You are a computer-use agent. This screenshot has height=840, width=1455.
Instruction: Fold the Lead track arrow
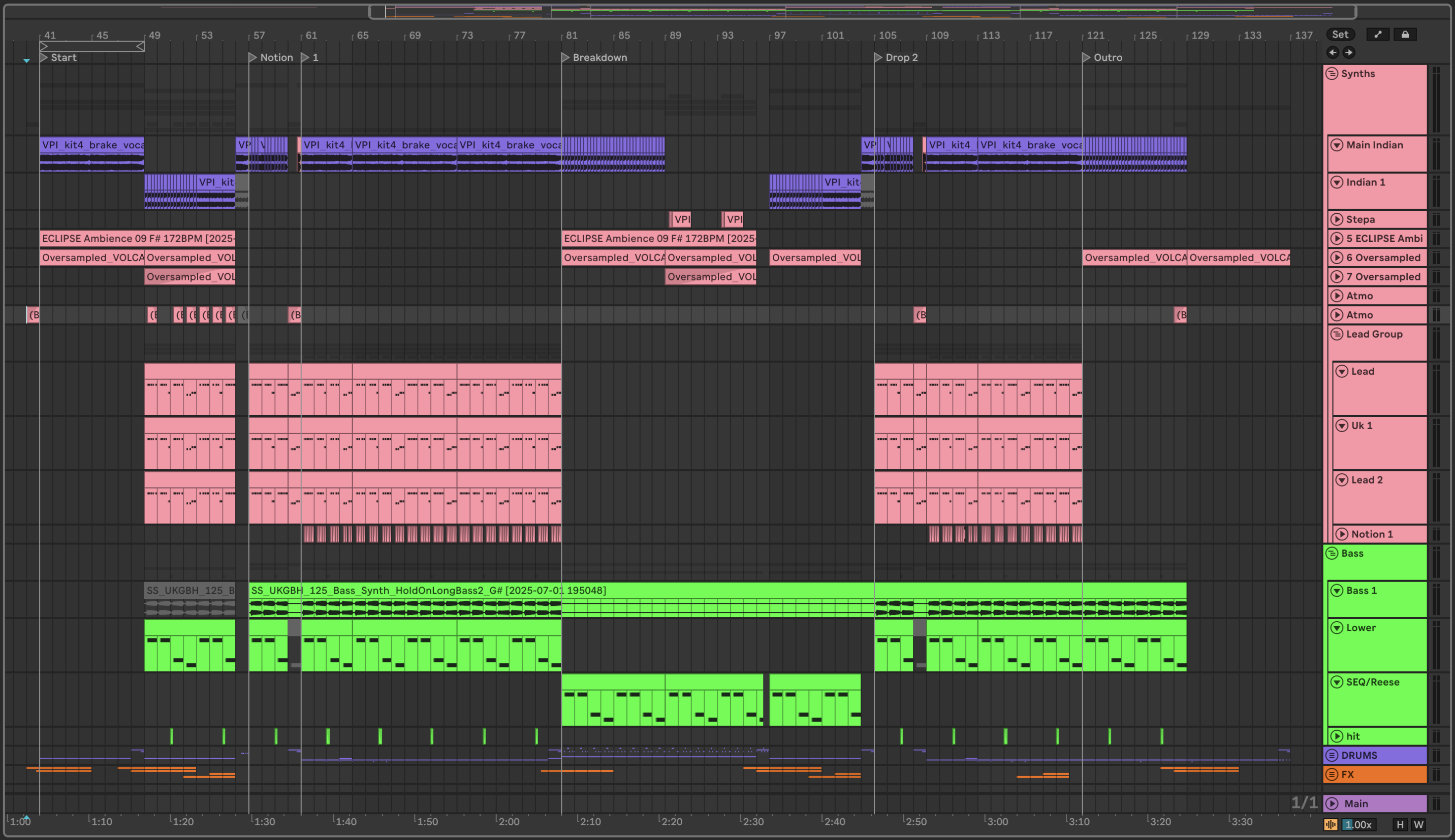pos(1342,371)
